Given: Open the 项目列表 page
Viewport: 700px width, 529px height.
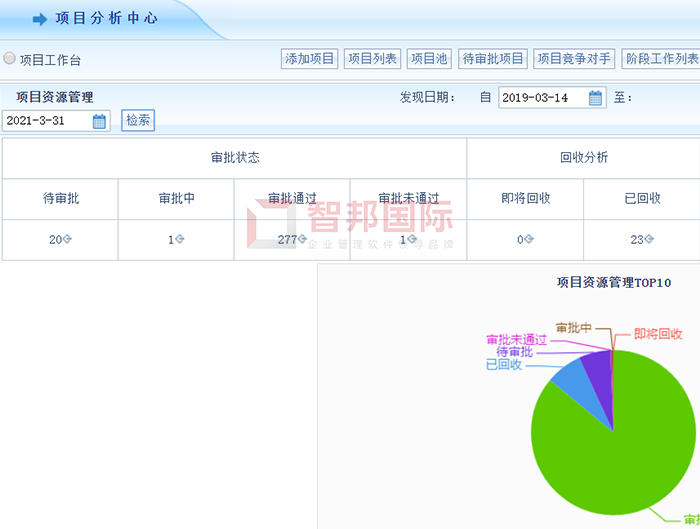Looking at the screenshot, I should tap(372, 58).
